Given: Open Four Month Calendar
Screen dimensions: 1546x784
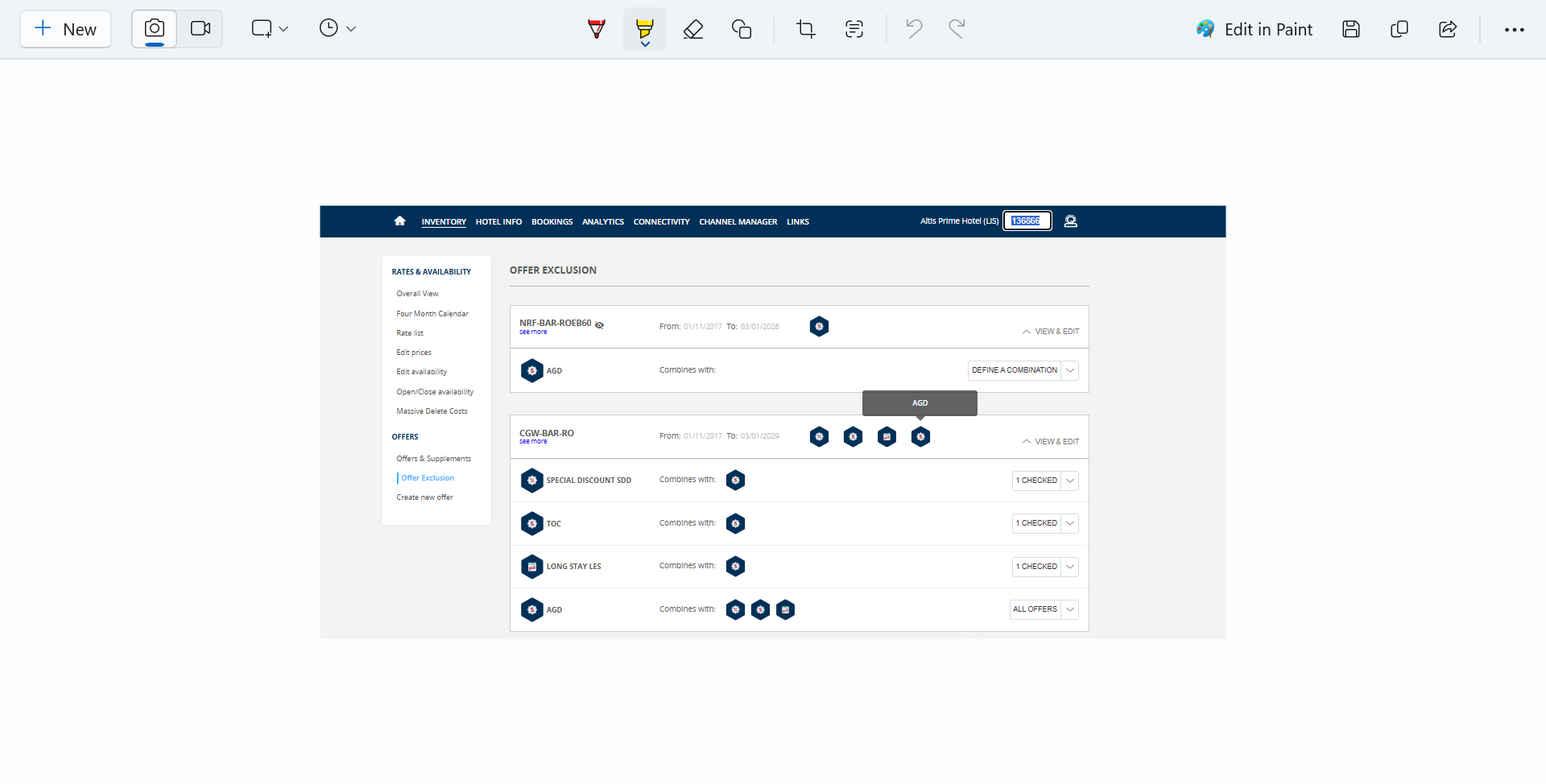Looking at the screenshot, I should (x=432, y=314).
